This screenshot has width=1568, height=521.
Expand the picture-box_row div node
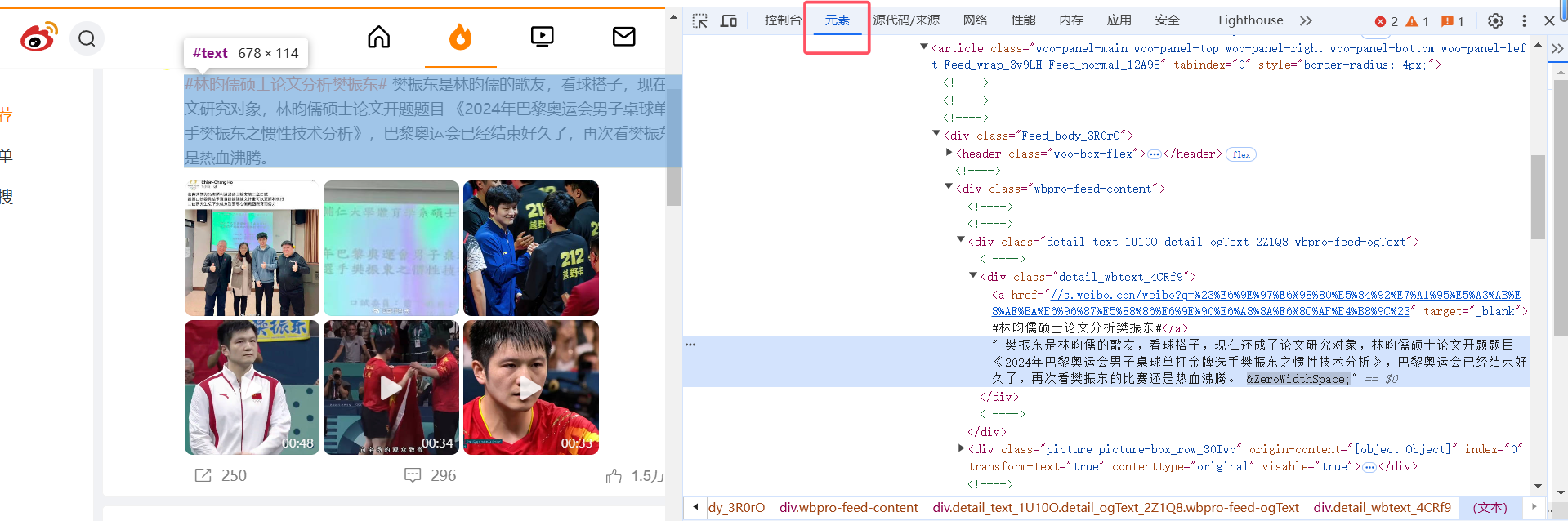pos(961,448)
